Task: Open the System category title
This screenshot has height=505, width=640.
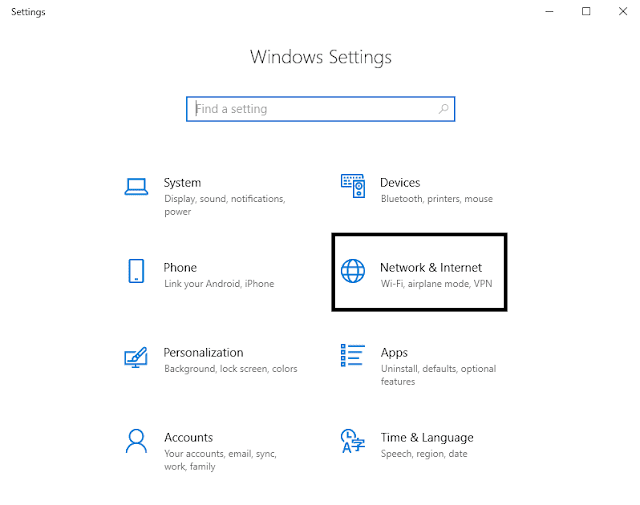Action: 182,182
